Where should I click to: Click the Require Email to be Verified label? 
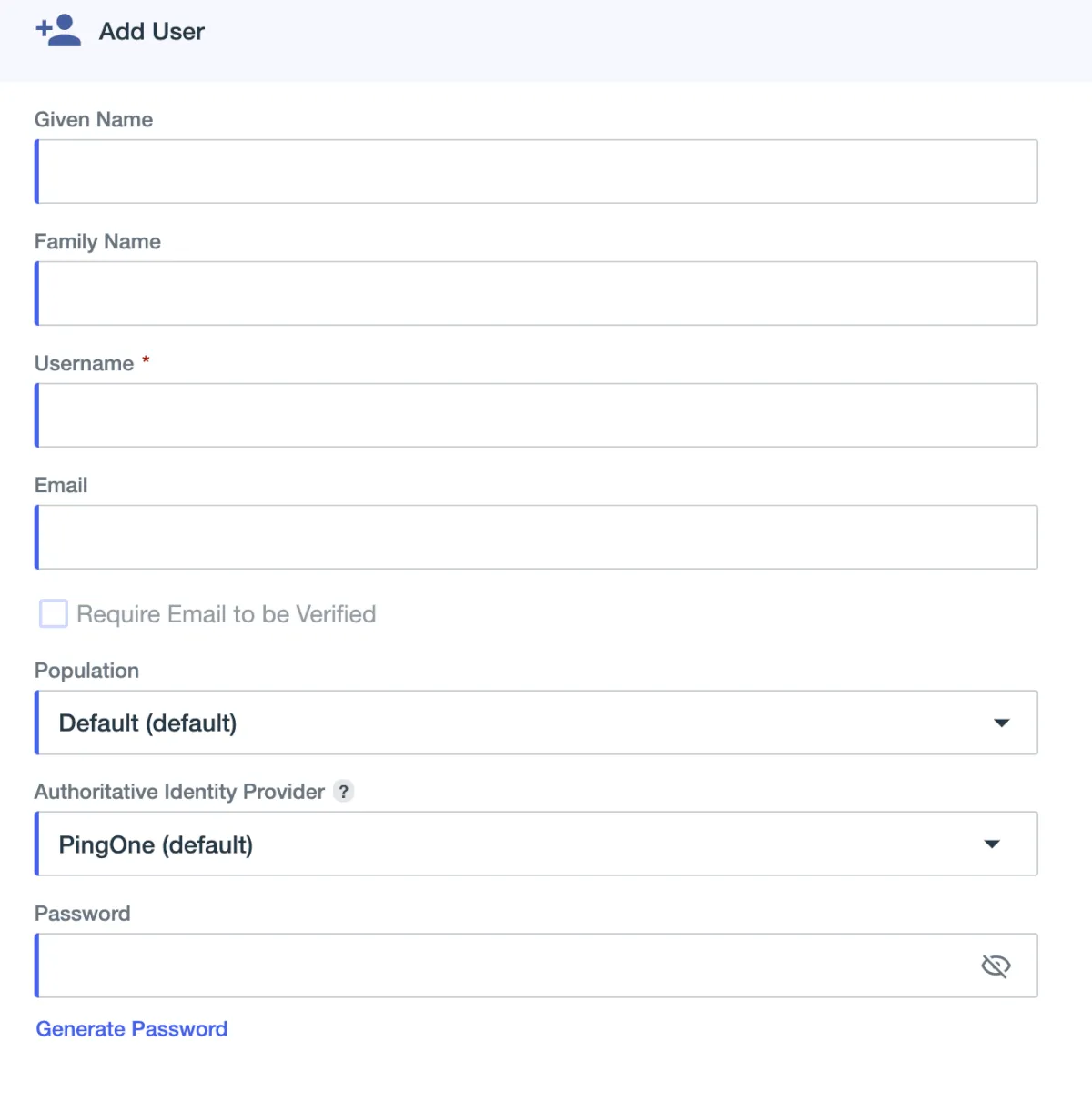226,614
